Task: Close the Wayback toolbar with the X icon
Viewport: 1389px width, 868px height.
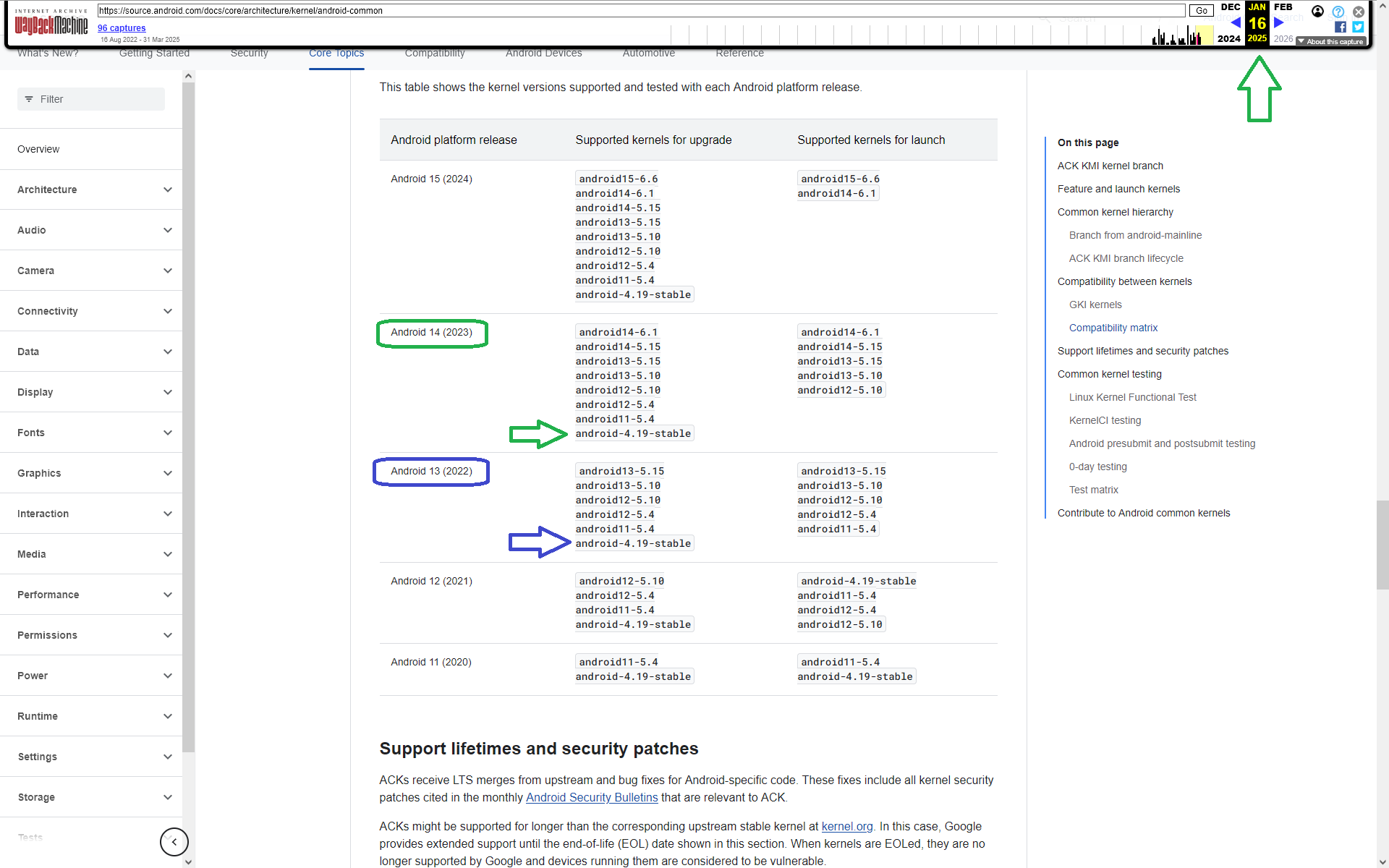Action: click(x=1359, y=12)
